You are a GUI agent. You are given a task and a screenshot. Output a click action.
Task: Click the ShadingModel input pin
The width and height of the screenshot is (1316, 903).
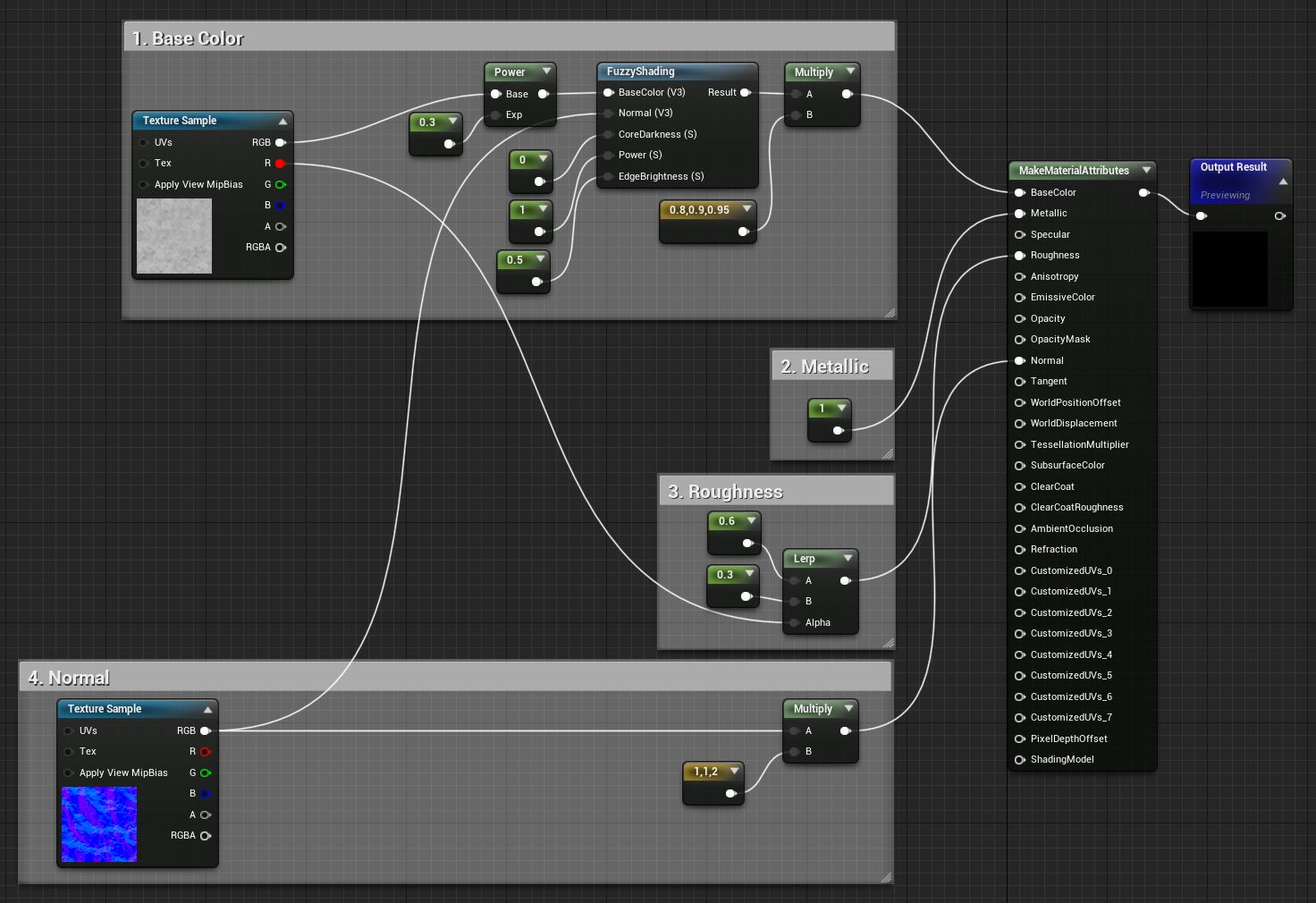(1019, 760)
